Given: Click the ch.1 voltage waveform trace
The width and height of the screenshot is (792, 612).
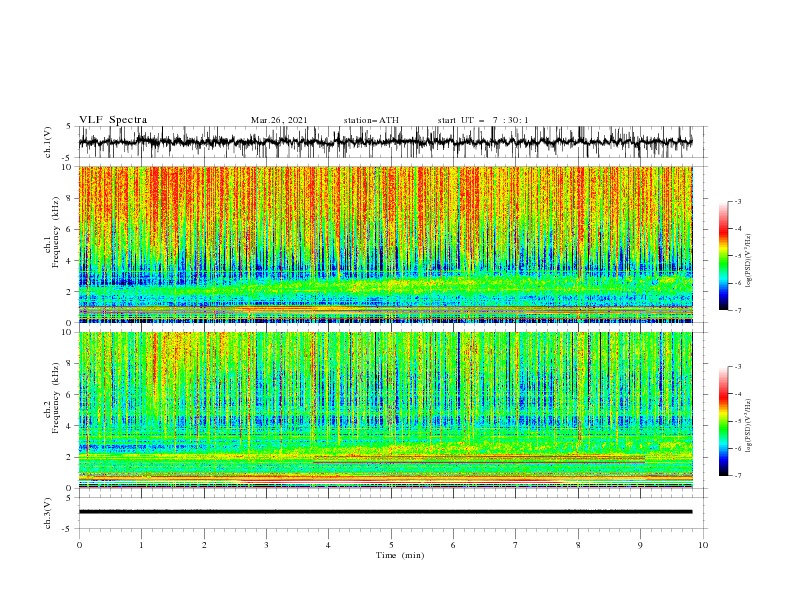Looking at the screenshot, I should click(385, 142).
